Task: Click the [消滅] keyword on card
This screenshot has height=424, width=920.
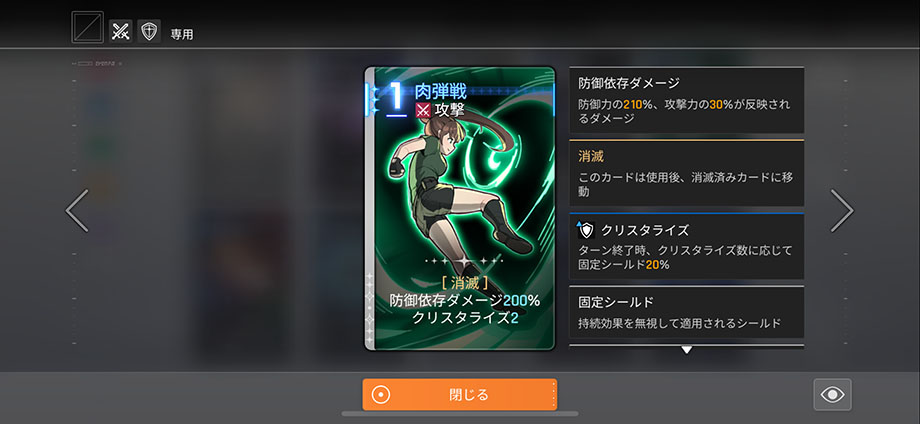Action: 464,283
